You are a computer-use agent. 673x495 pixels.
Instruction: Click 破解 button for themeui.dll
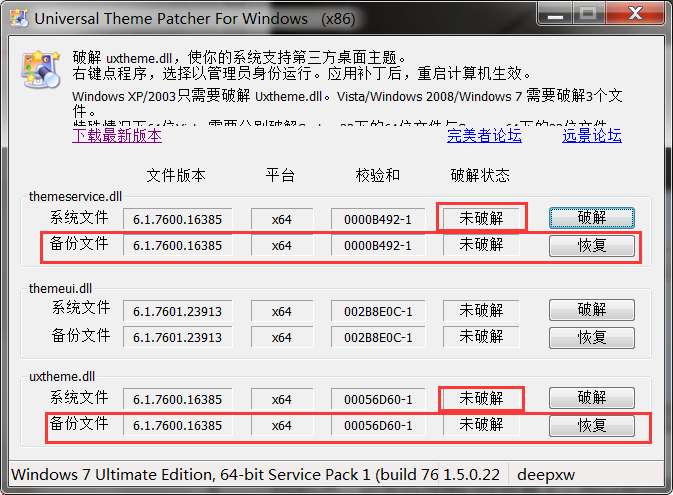[x=591, y=310]
